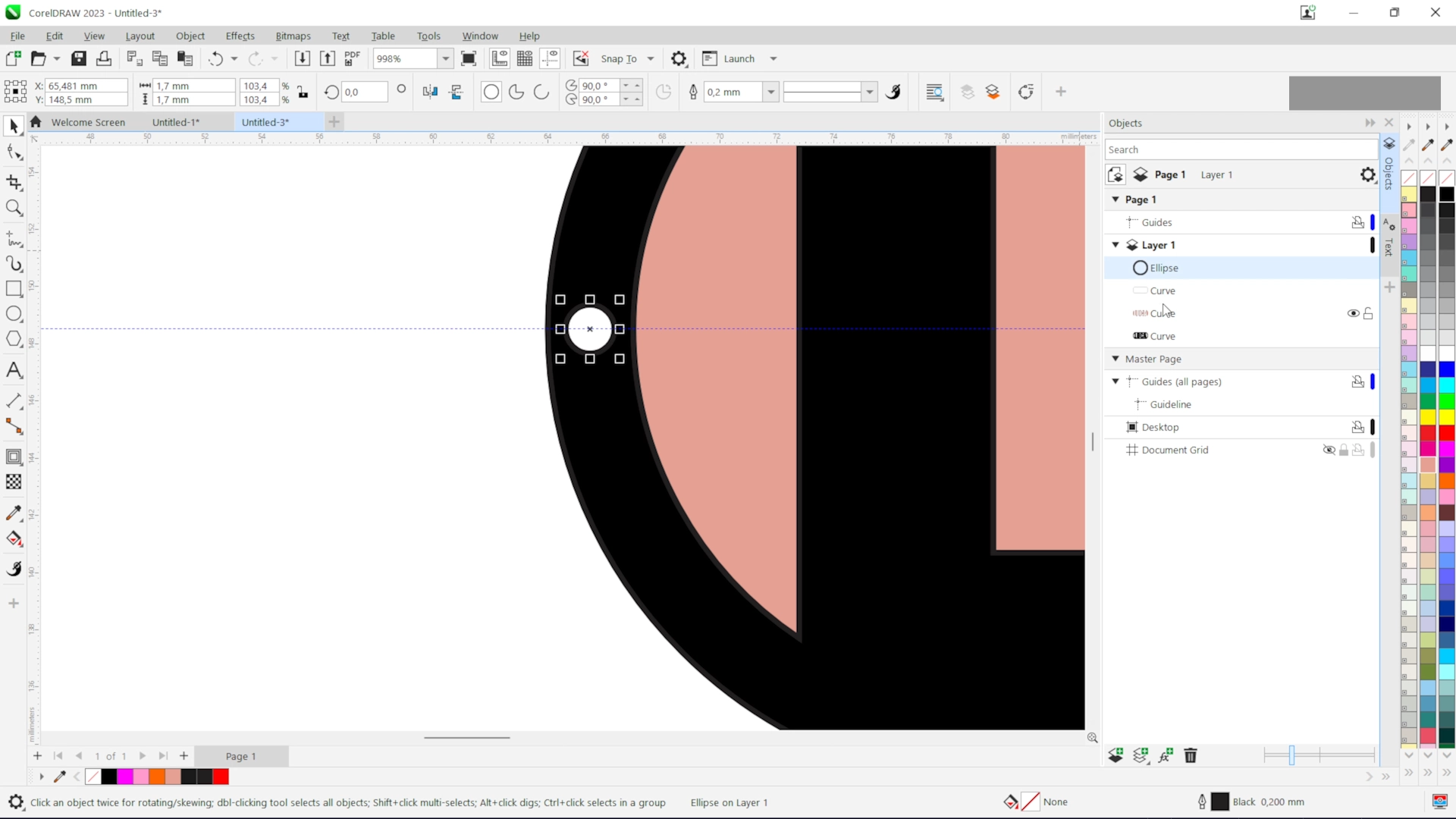Click the Options gear icon in the toolbar
The image size is (1456, 819).
(679, 58)
